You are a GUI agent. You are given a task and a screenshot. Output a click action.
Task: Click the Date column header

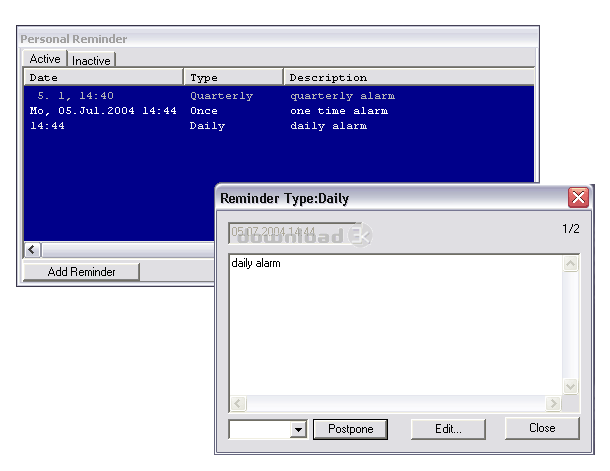[x=103, y=77]
